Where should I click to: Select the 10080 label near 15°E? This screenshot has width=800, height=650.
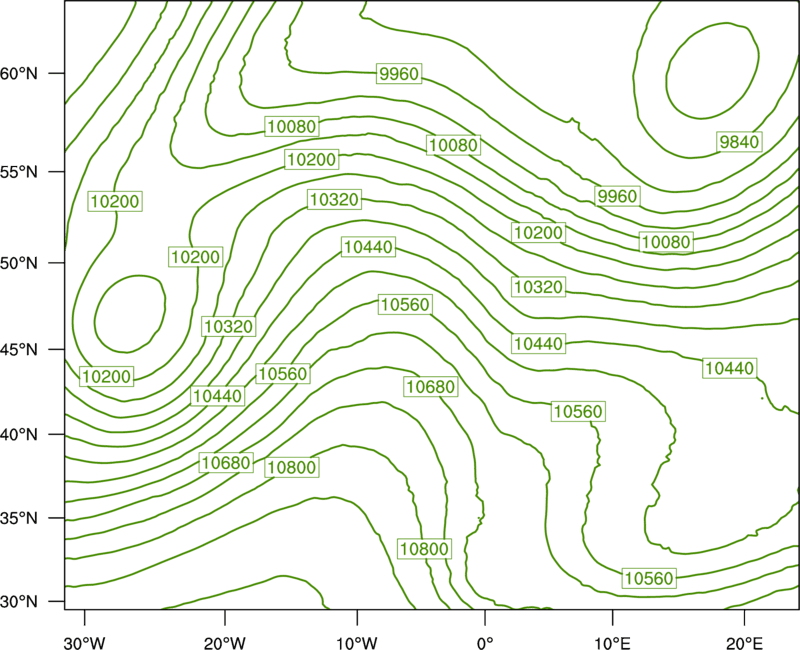tap(666, 241)
